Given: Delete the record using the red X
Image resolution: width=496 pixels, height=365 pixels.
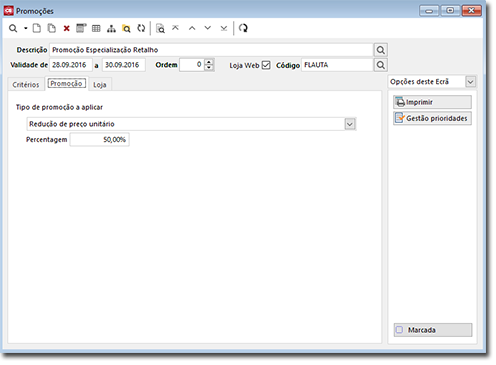Looking at the screenshot, I should [x=67, y=29].
